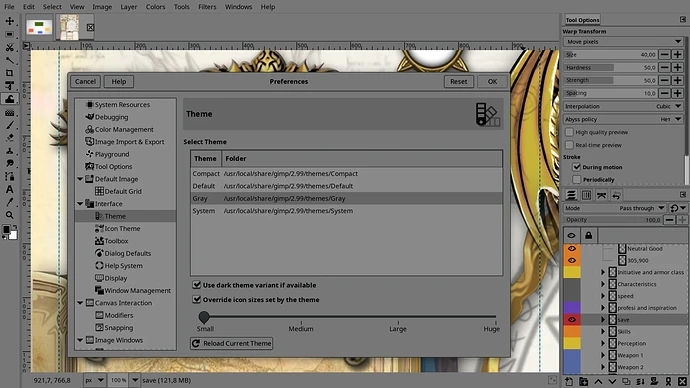
Task: Open the Select menu
Action: [52, 7]
